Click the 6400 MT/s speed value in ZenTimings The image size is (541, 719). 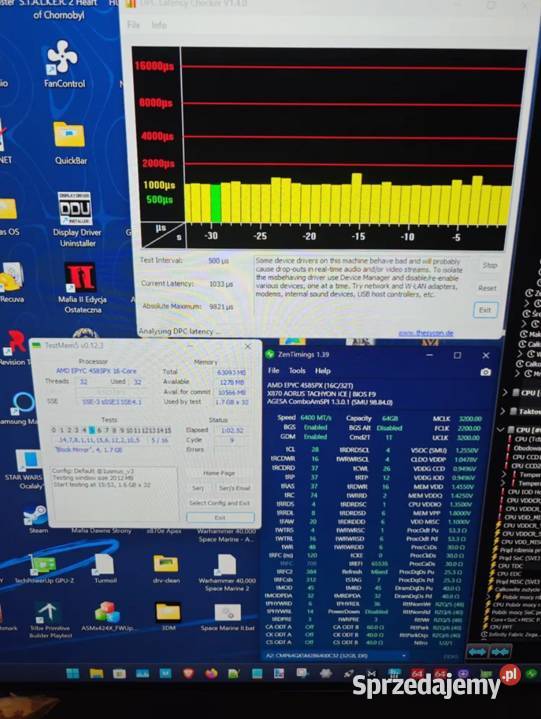(315, 418)
